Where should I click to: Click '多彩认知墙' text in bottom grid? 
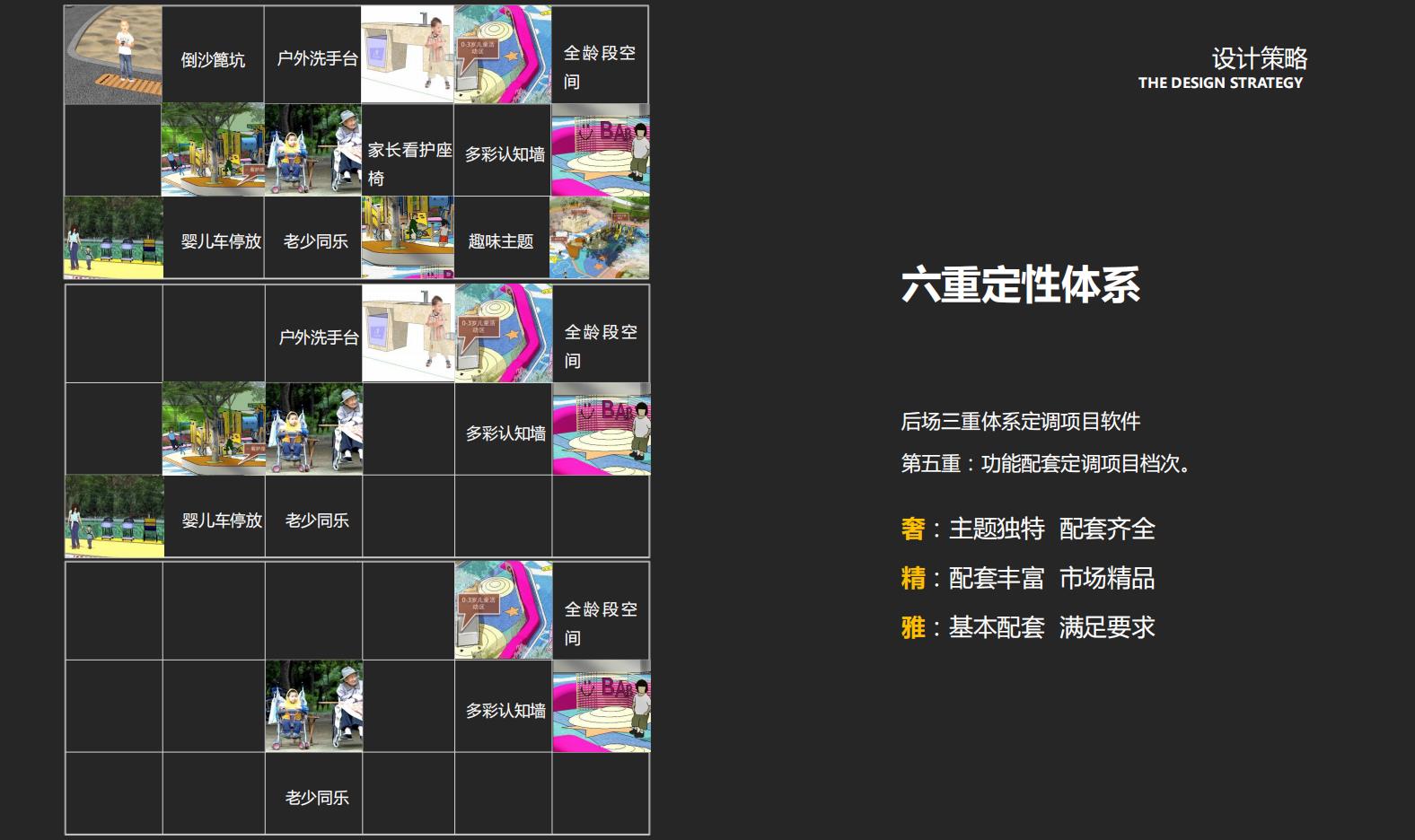pos(505,711)
